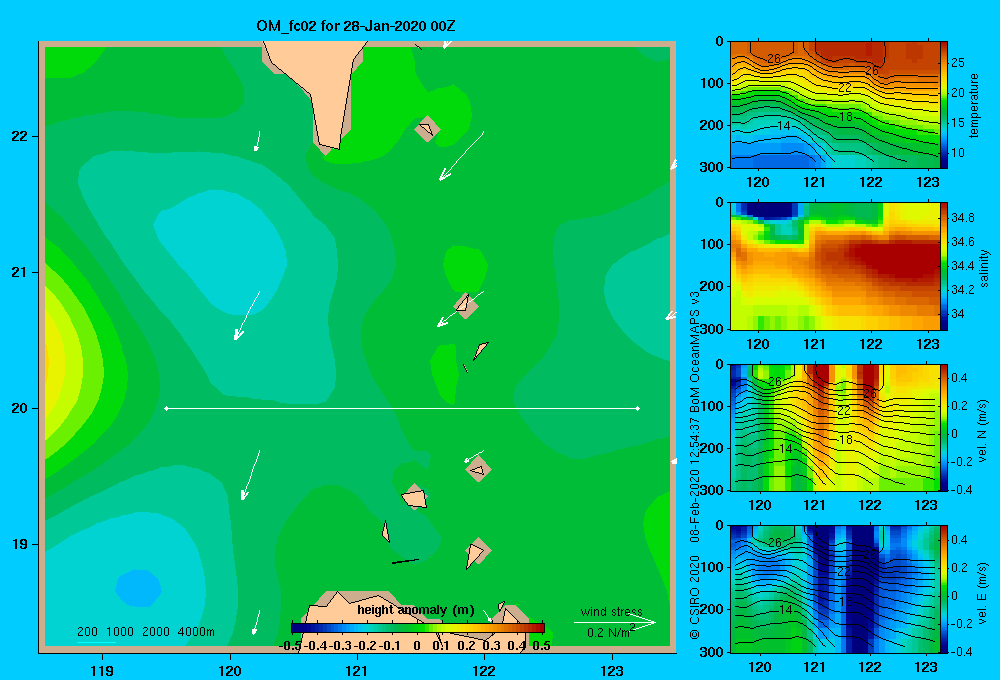Click contour label 18 in the temperature panel
The height and width of the screenshot is (680, 1000).
[x=846, y=117]
